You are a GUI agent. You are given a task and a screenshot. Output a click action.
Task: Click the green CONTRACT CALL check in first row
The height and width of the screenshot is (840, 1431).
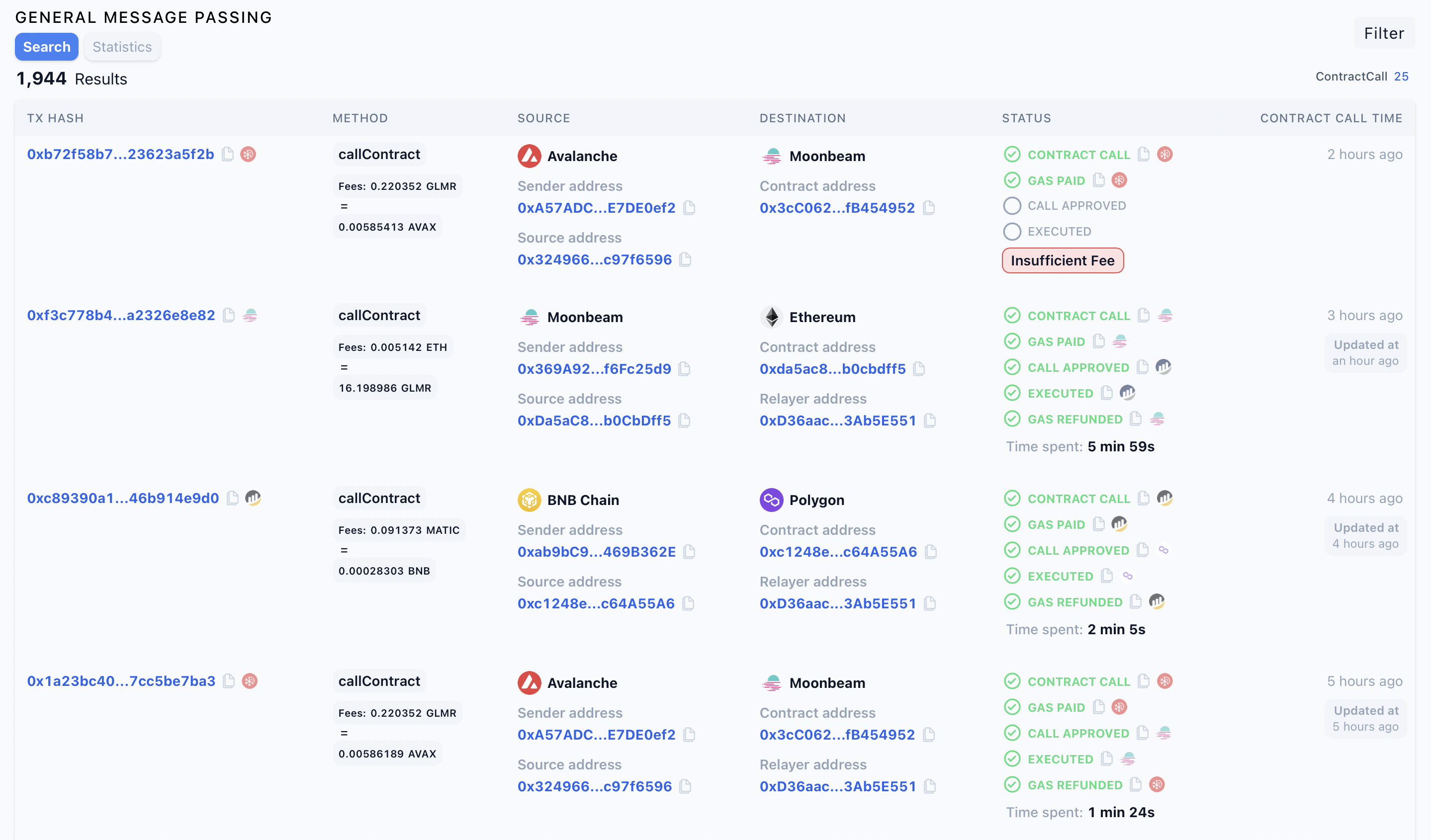[1012, 155]
